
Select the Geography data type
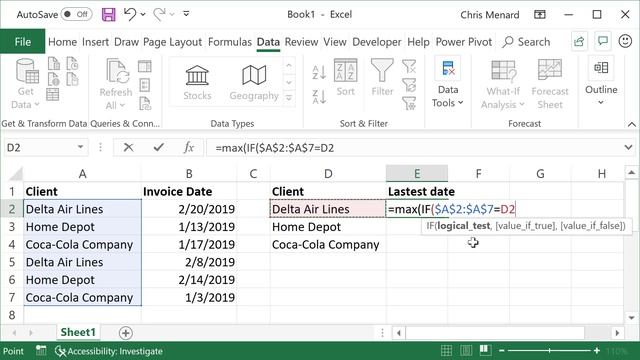tap(254, 83)
